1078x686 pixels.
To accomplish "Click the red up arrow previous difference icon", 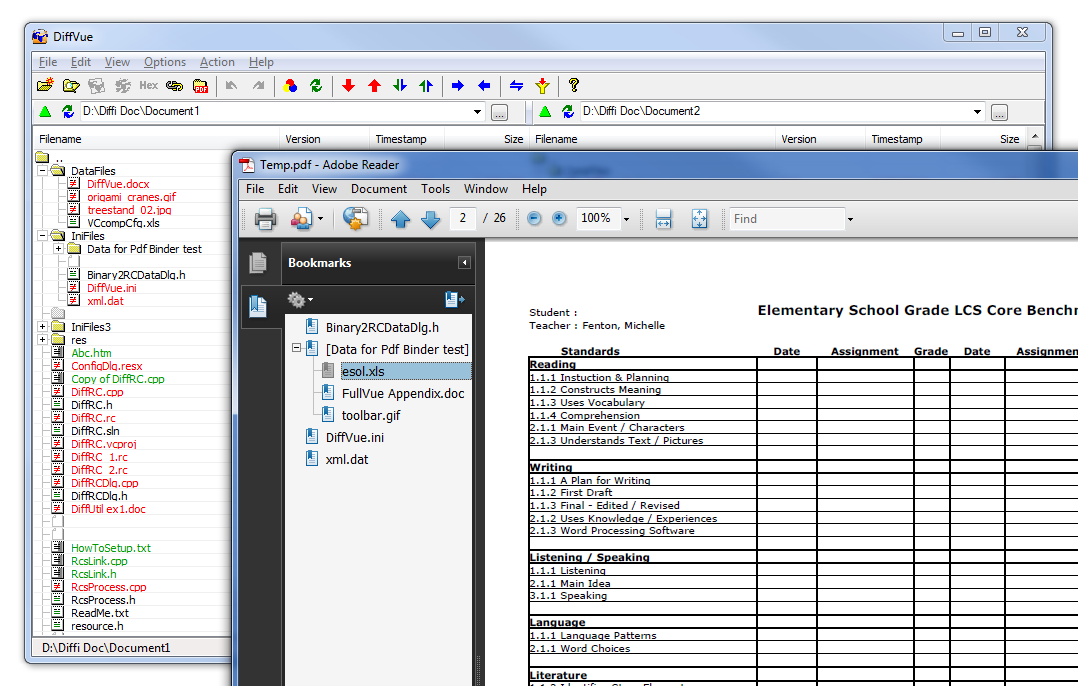I will (x=375, y=85).
